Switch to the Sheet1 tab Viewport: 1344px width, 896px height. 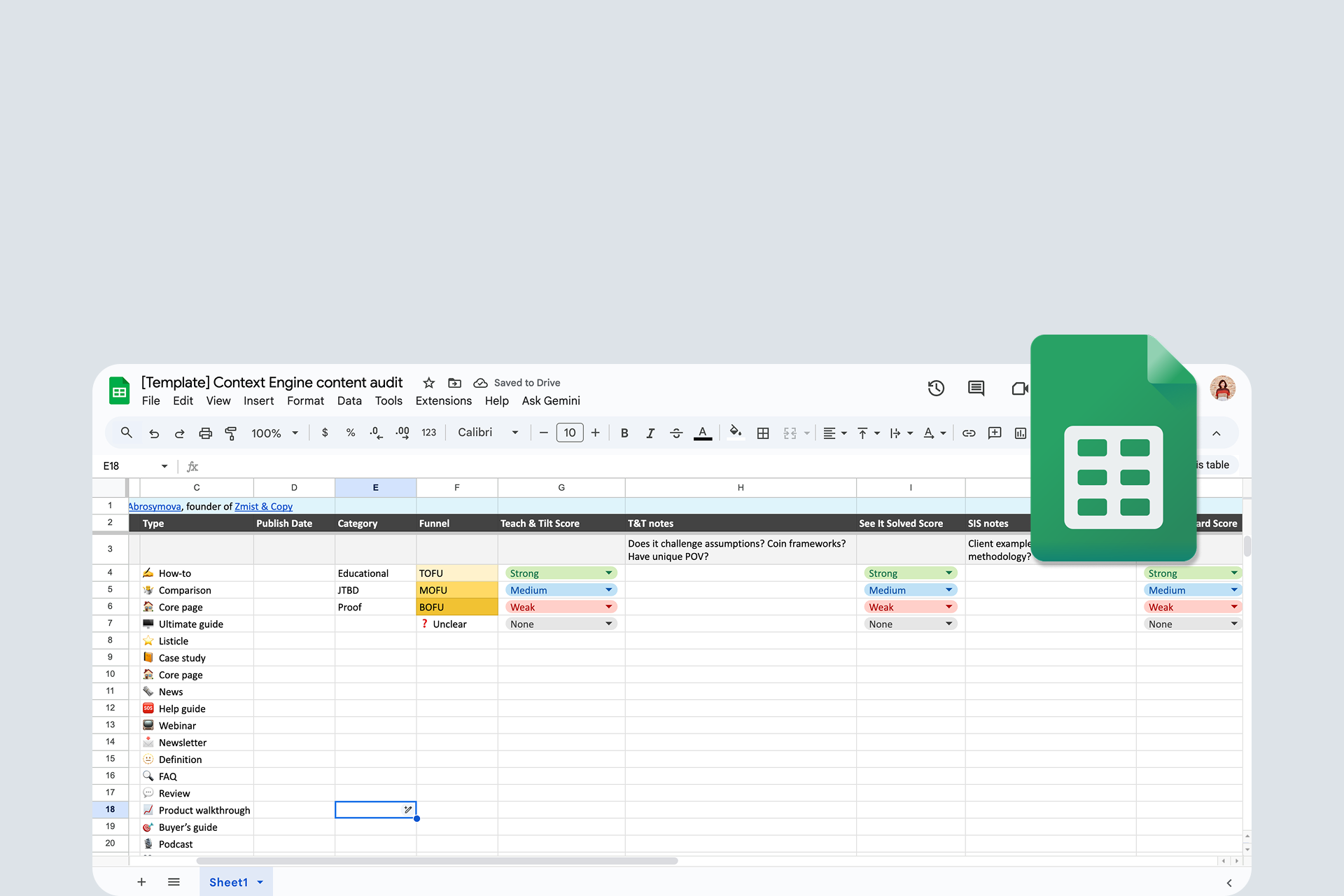click(228, 882)
